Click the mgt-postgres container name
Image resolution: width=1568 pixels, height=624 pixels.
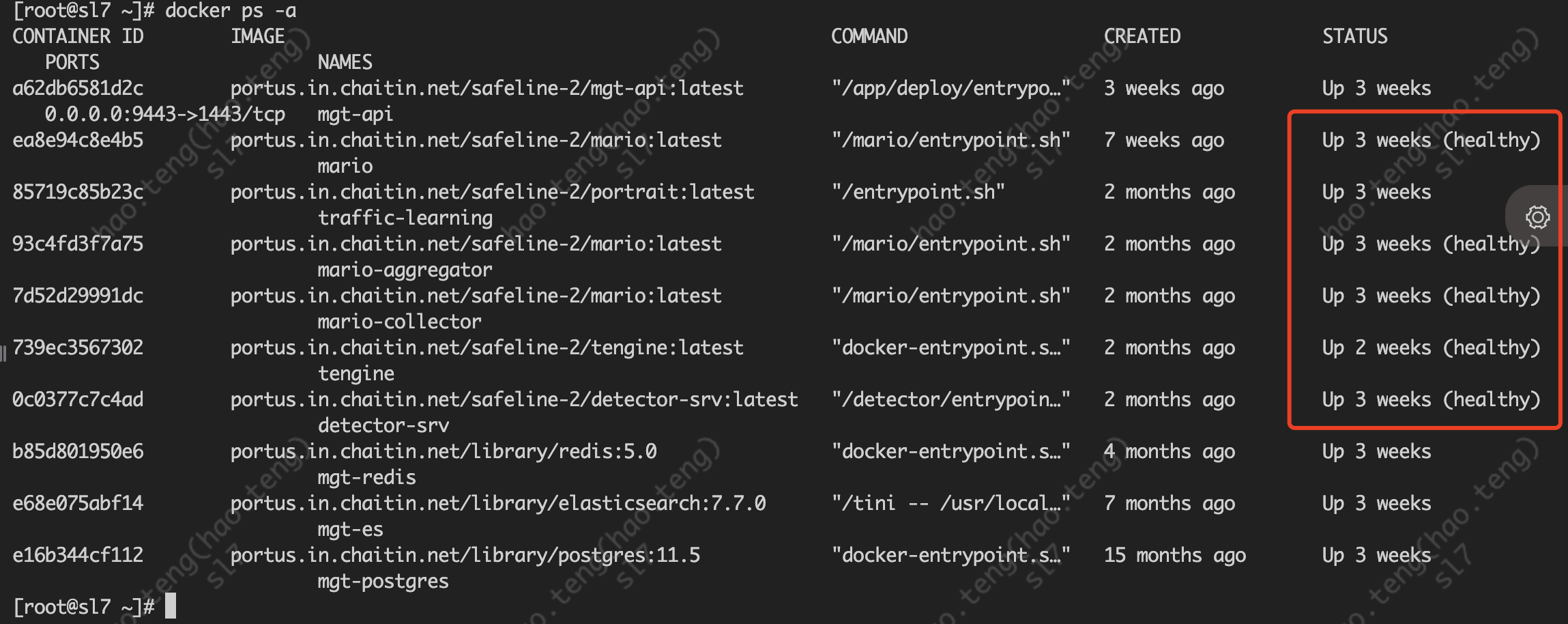coord(383,581)
